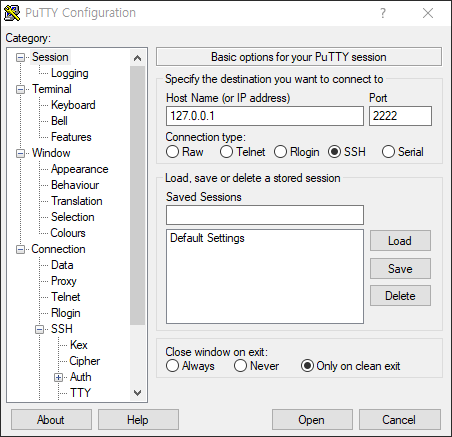452x437 pixels.
Task: Open the Bell settings category
Action: [x=59, y=121]
